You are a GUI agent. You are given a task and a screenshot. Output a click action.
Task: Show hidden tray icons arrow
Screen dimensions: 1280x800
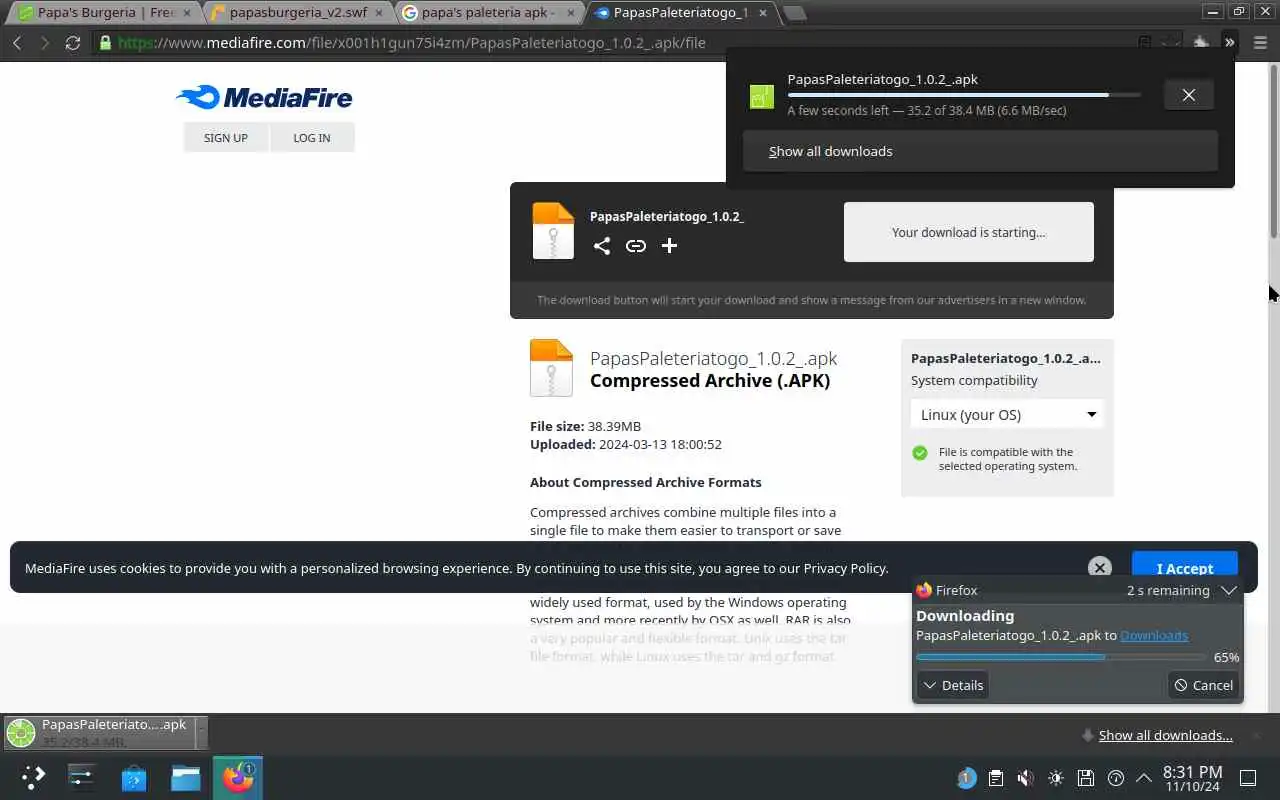(1144, 778)
